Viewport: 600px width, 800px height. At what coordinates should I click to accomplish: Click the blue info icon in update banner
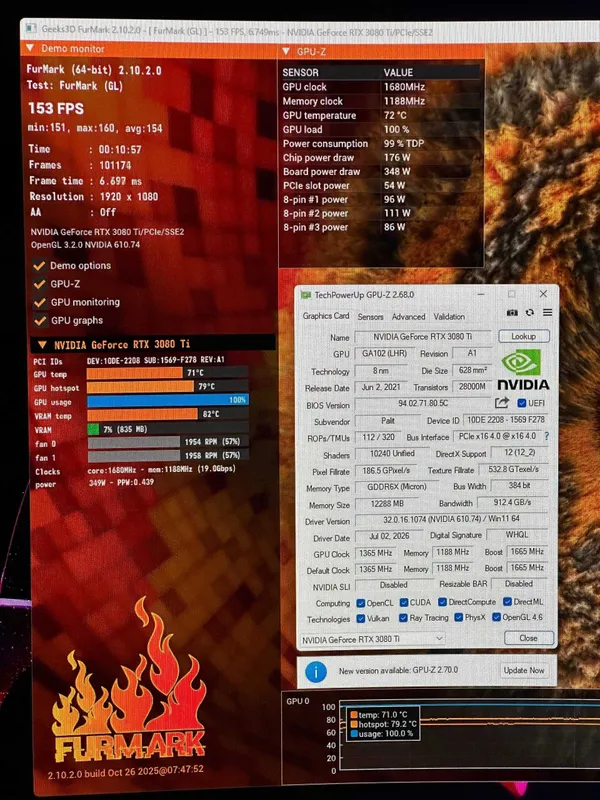316,671
